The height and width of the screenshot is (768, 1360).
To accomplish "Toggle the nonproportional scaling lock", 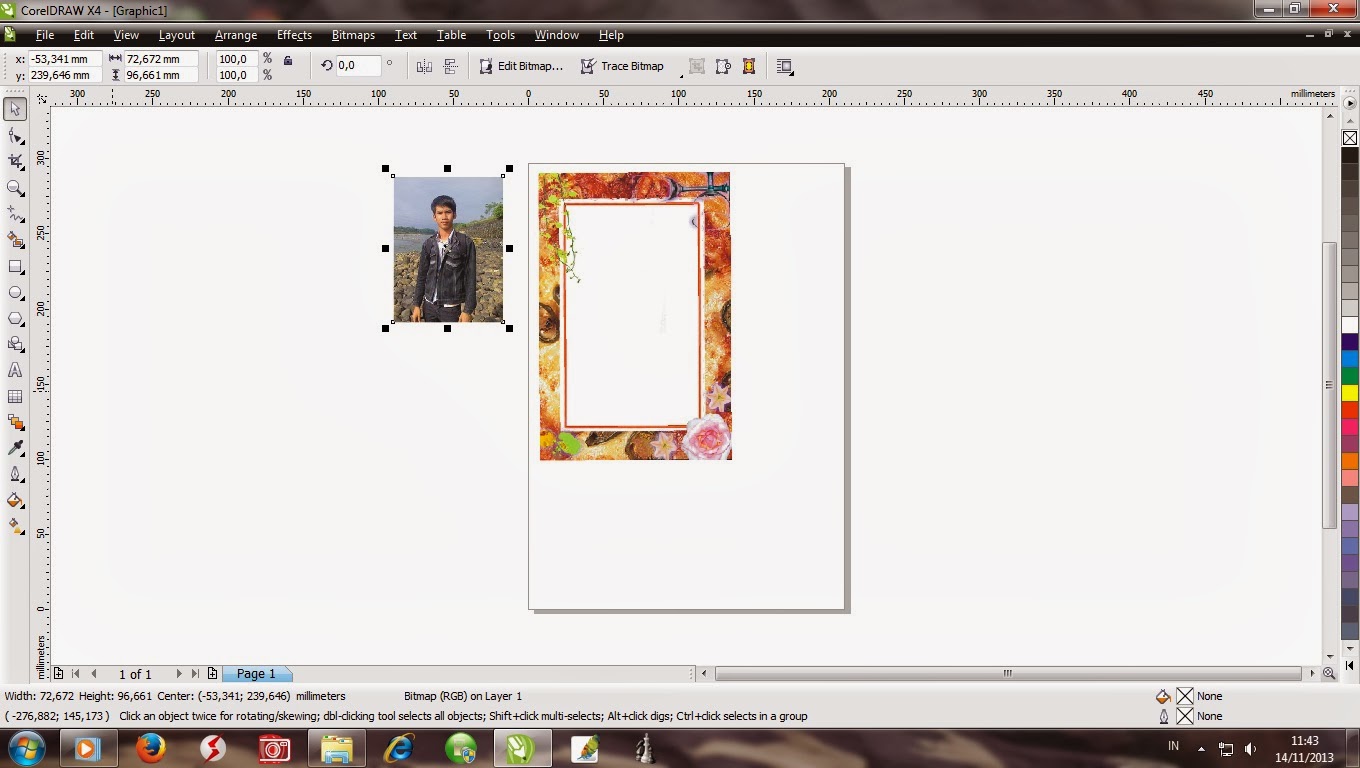I will coord(288,61).
